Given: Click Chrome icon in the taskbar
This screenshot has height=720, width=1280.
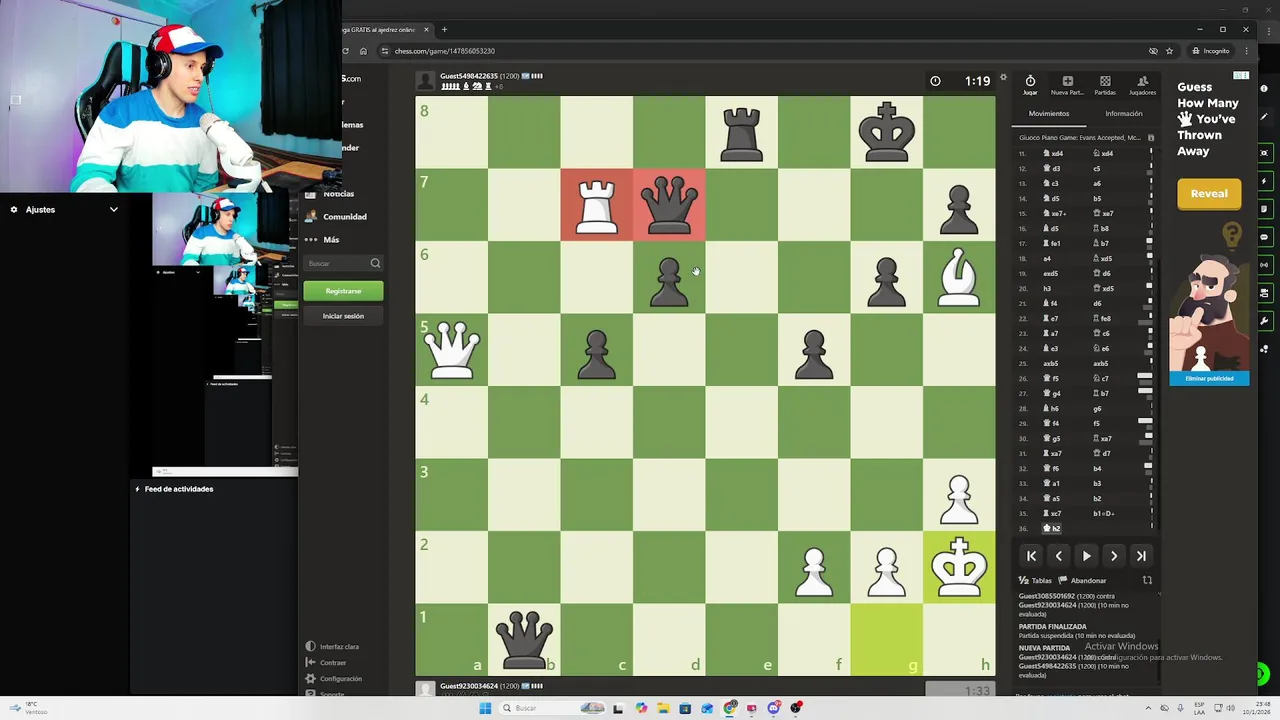Looking at the screenshot, I should 730,708.
